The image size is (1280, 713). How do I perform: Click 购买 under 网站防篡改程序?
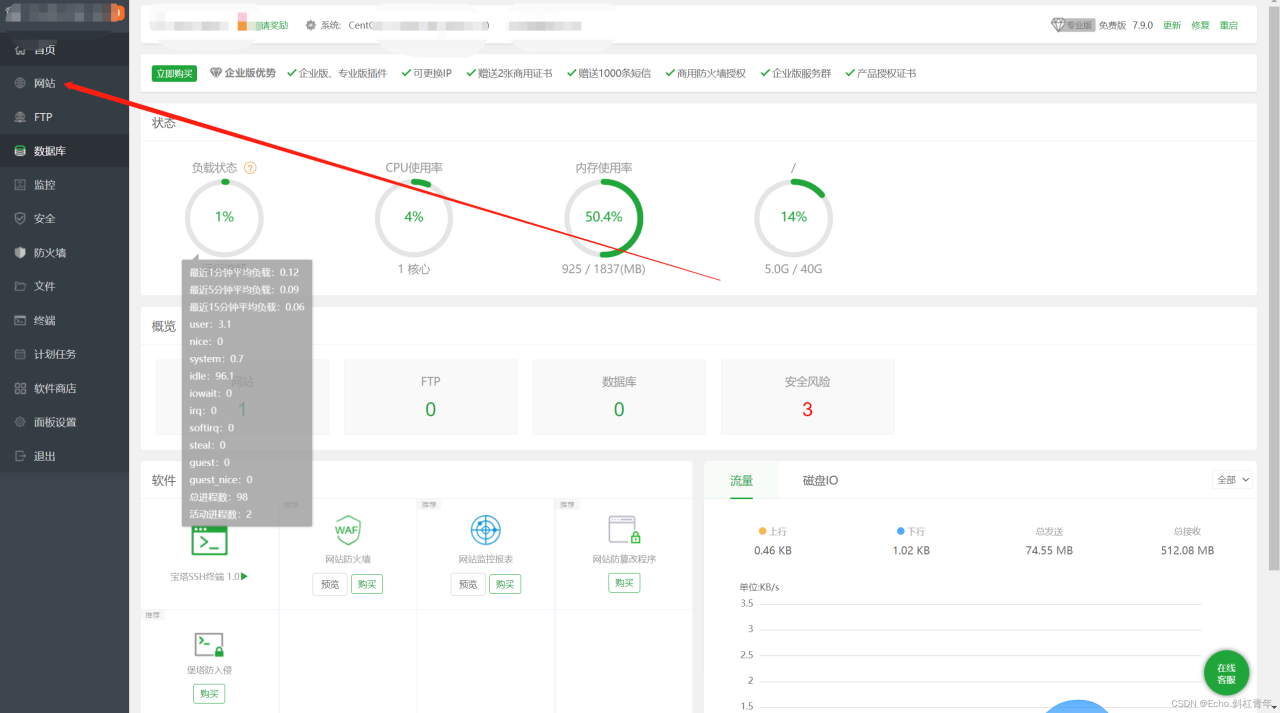point(624,583)
